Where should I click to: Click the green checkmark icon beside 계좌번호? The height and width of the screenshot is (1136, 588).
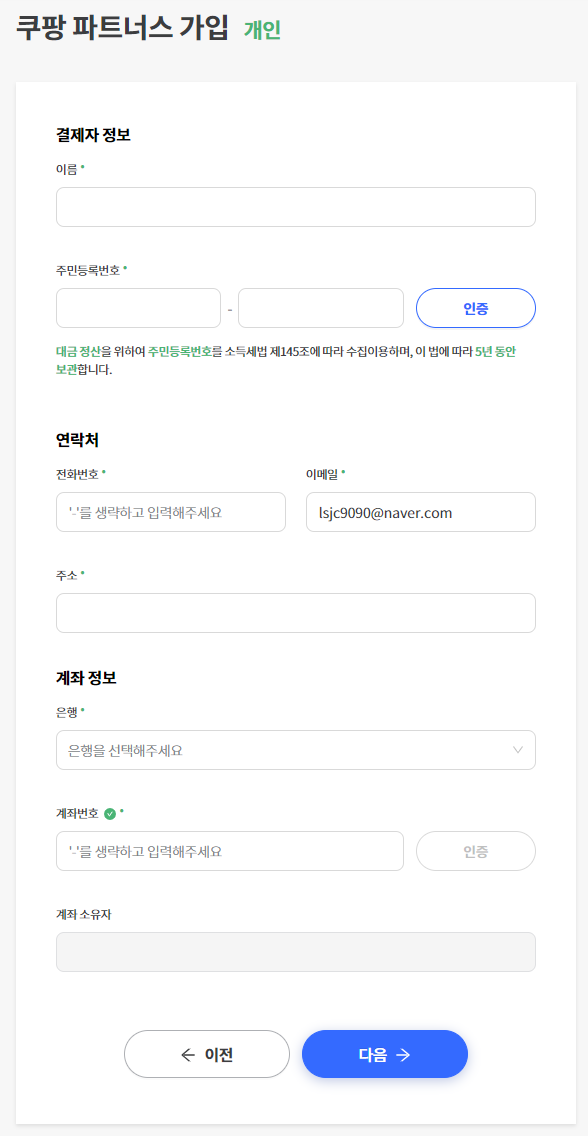pos(110,814)
